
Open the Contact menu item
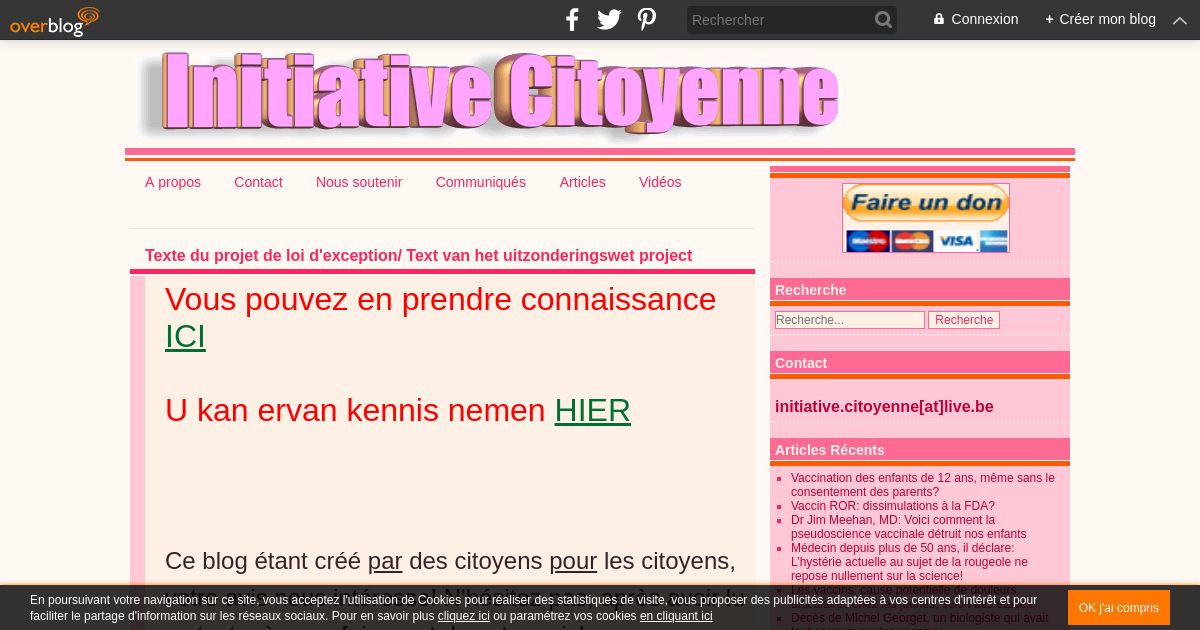coord(258,182)
